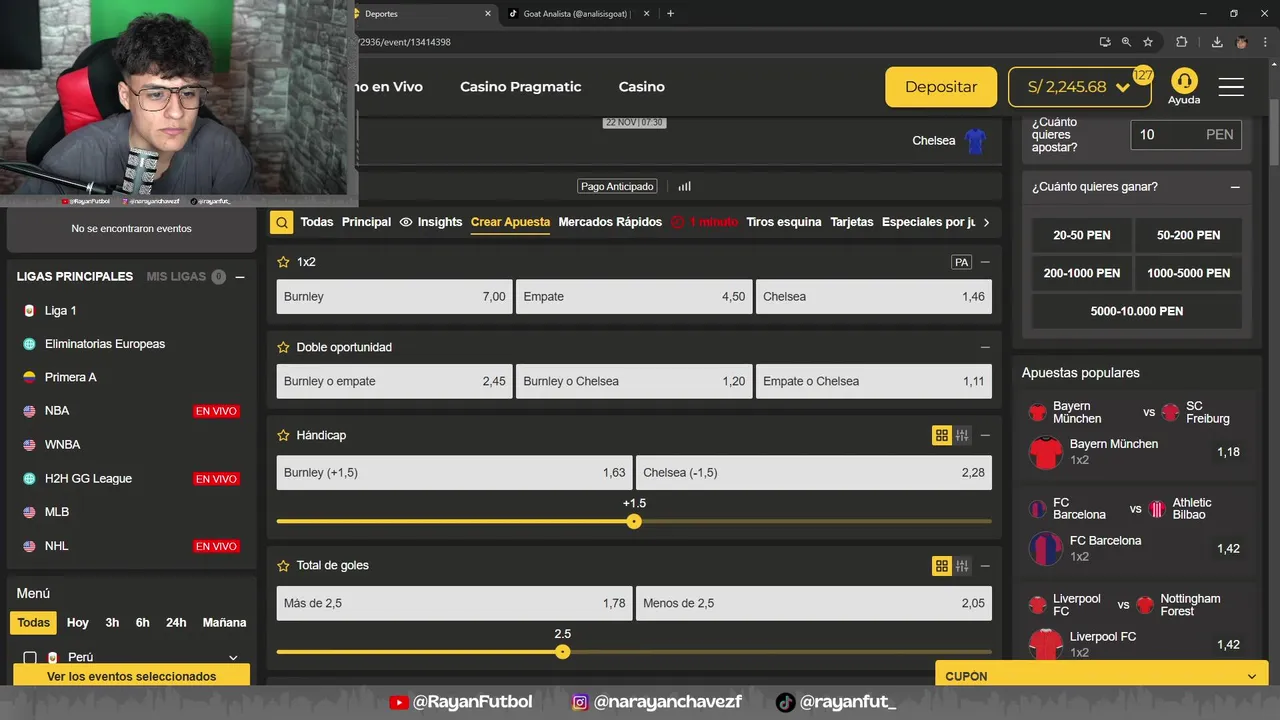Open the Tiros esquina tab
The height and width of the screenshot is (720, 1280).
[784, 222]
